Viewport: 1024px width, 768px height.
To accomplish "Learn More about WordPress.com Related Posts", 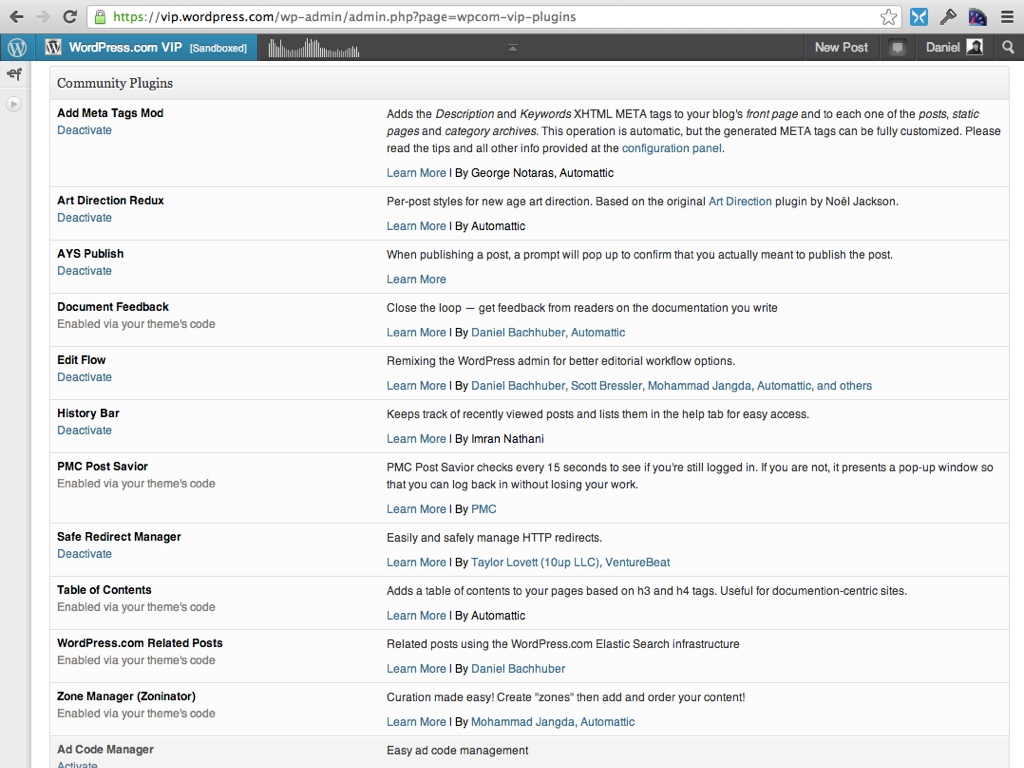I will (416, 669).
